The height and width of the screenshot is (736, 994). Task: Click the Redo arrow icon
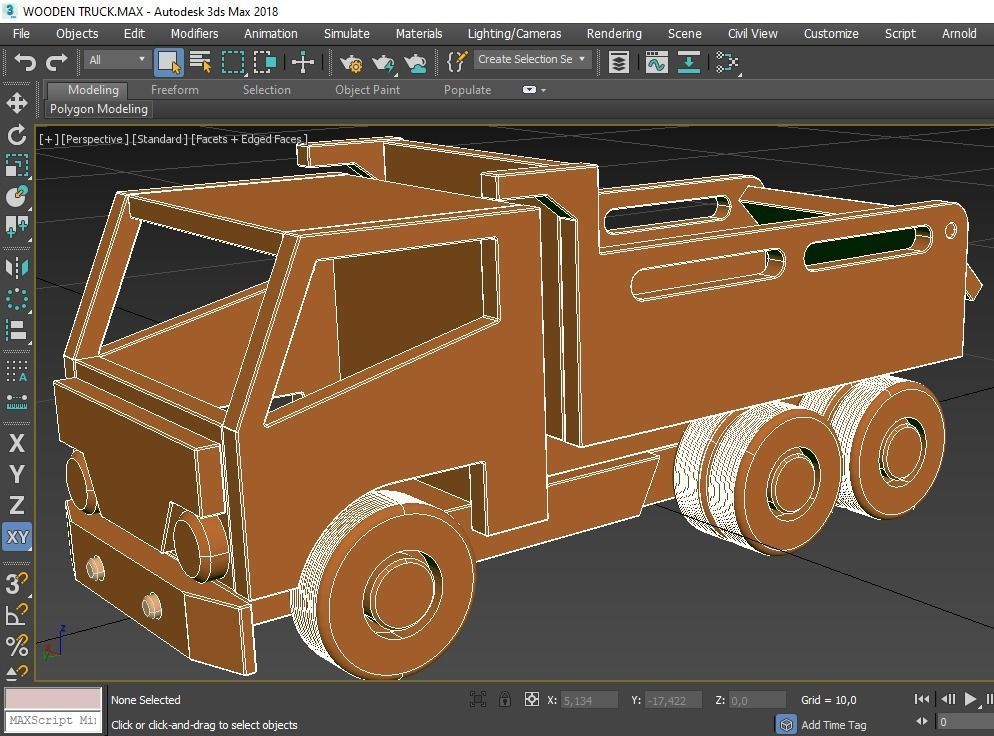pos(57,62)
